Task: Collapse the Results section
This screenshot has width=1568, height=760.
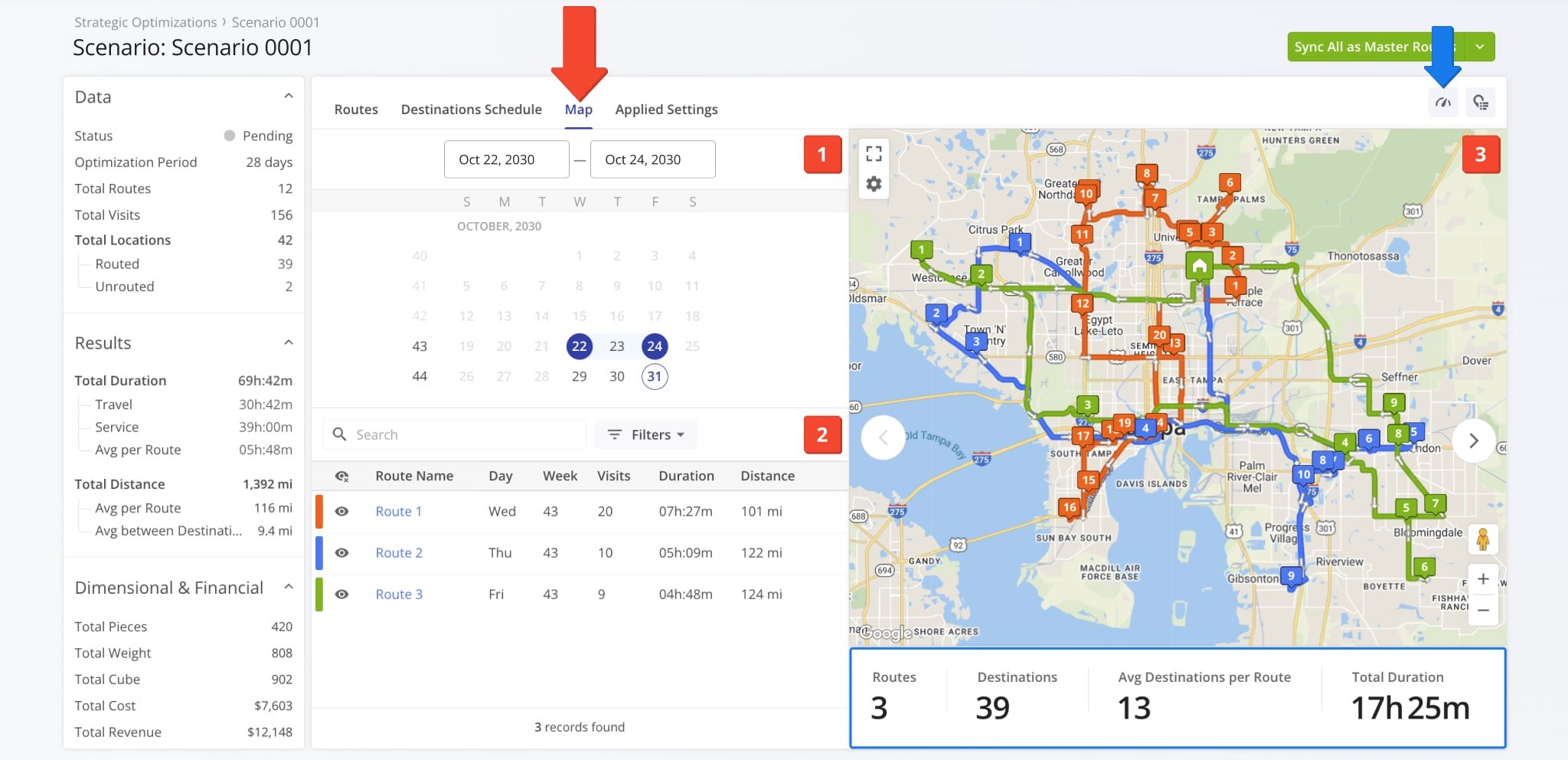Action: (x=289, y=342)
